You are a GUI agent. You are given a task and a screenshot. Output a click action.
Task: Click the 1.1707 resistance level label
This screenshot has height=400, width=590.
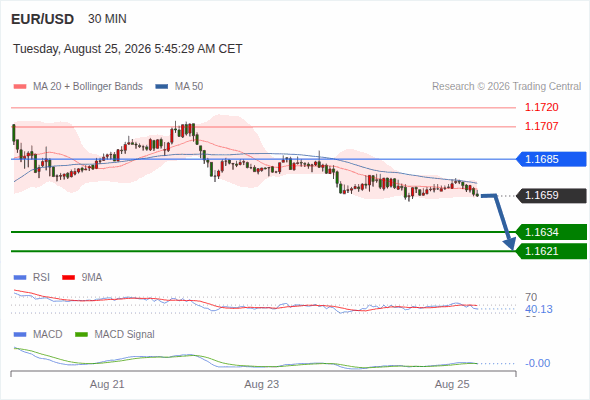point(541,126)
